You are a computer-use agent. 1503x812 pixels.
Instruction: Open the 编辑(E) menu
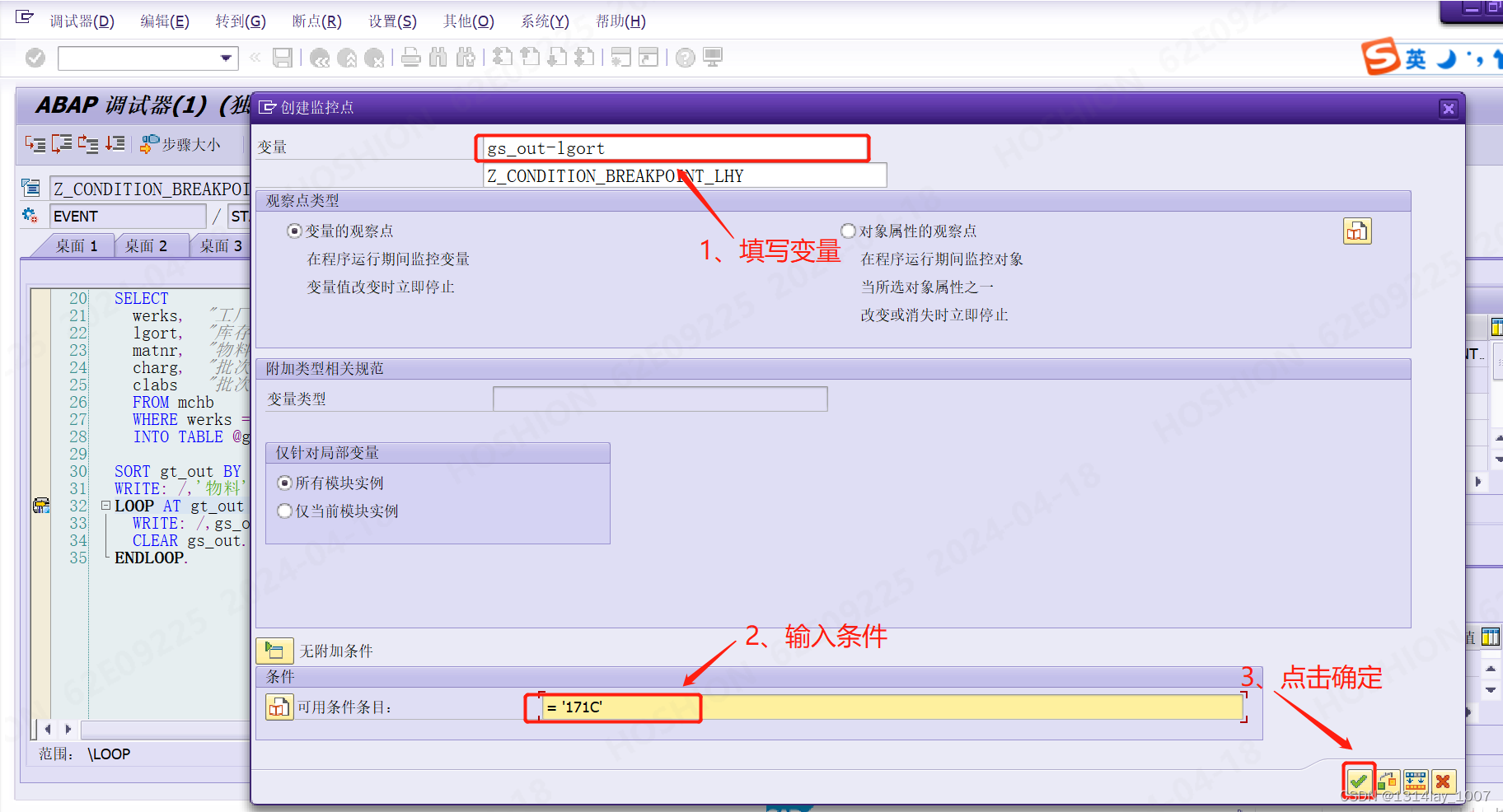click(x=165, y=21)
